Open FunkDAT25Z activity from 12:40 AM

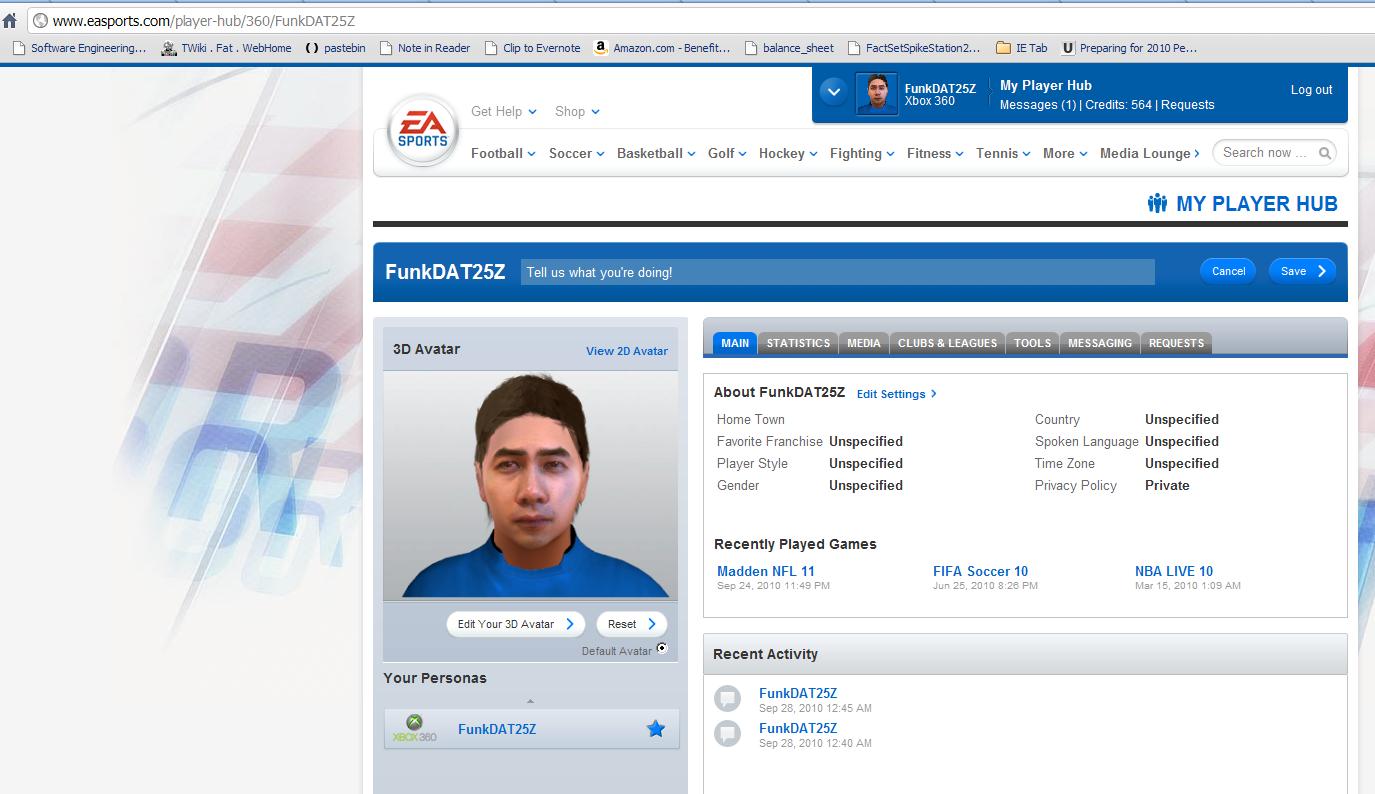[798, 728]
